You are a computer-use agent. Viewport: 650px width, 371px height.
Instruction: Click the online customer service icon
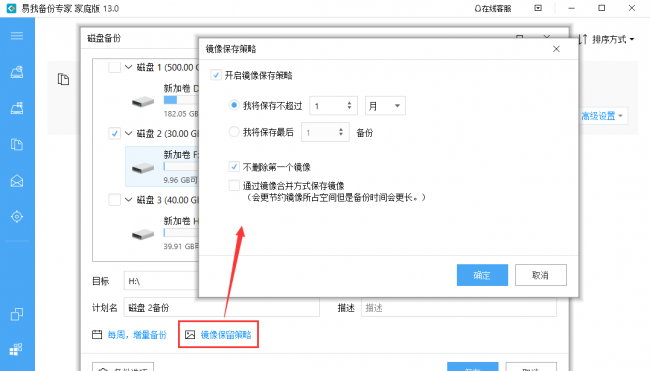(478, 8)
